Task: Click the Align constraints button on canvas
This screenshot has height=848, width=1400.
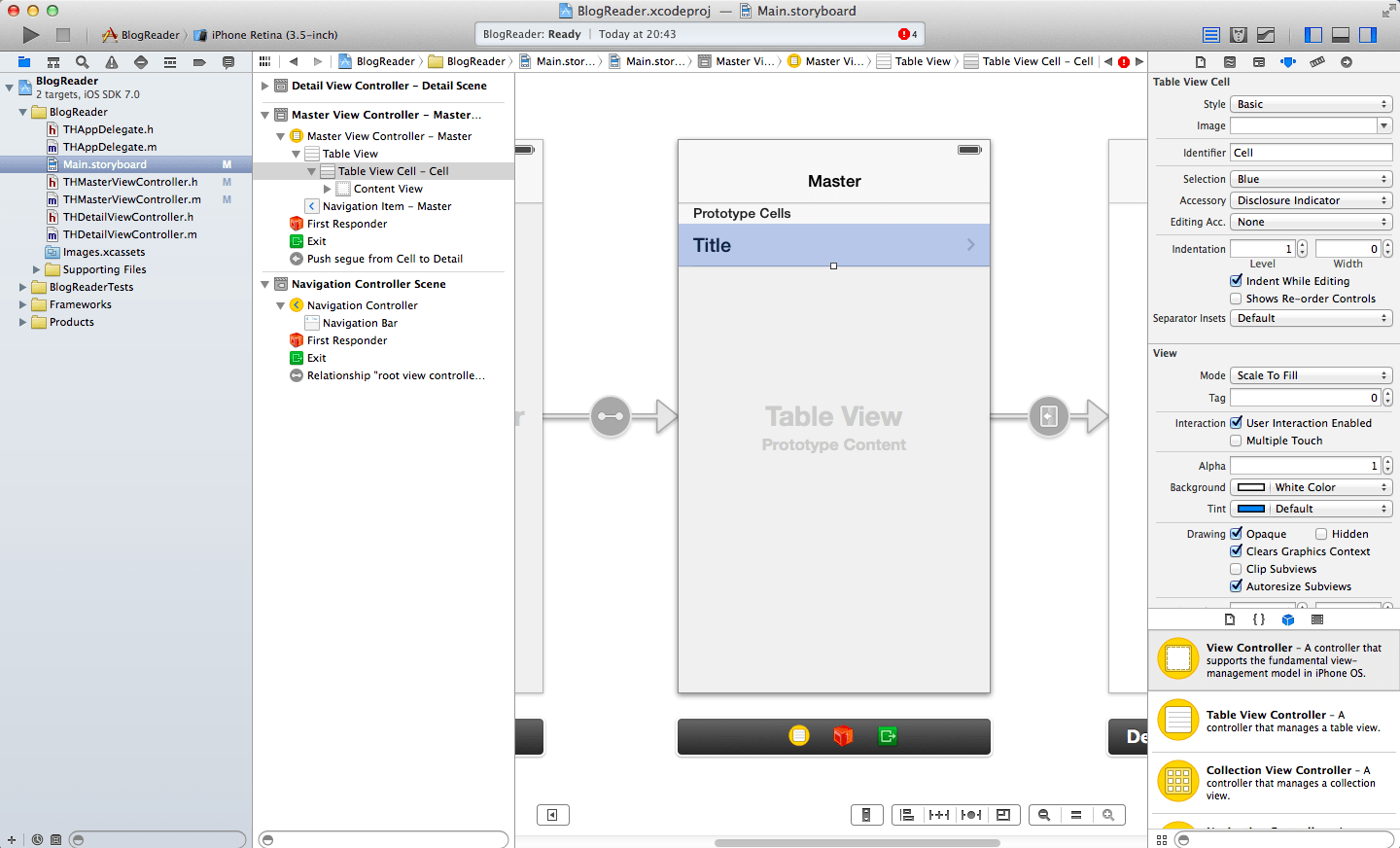Action: [x=907, y=815]
